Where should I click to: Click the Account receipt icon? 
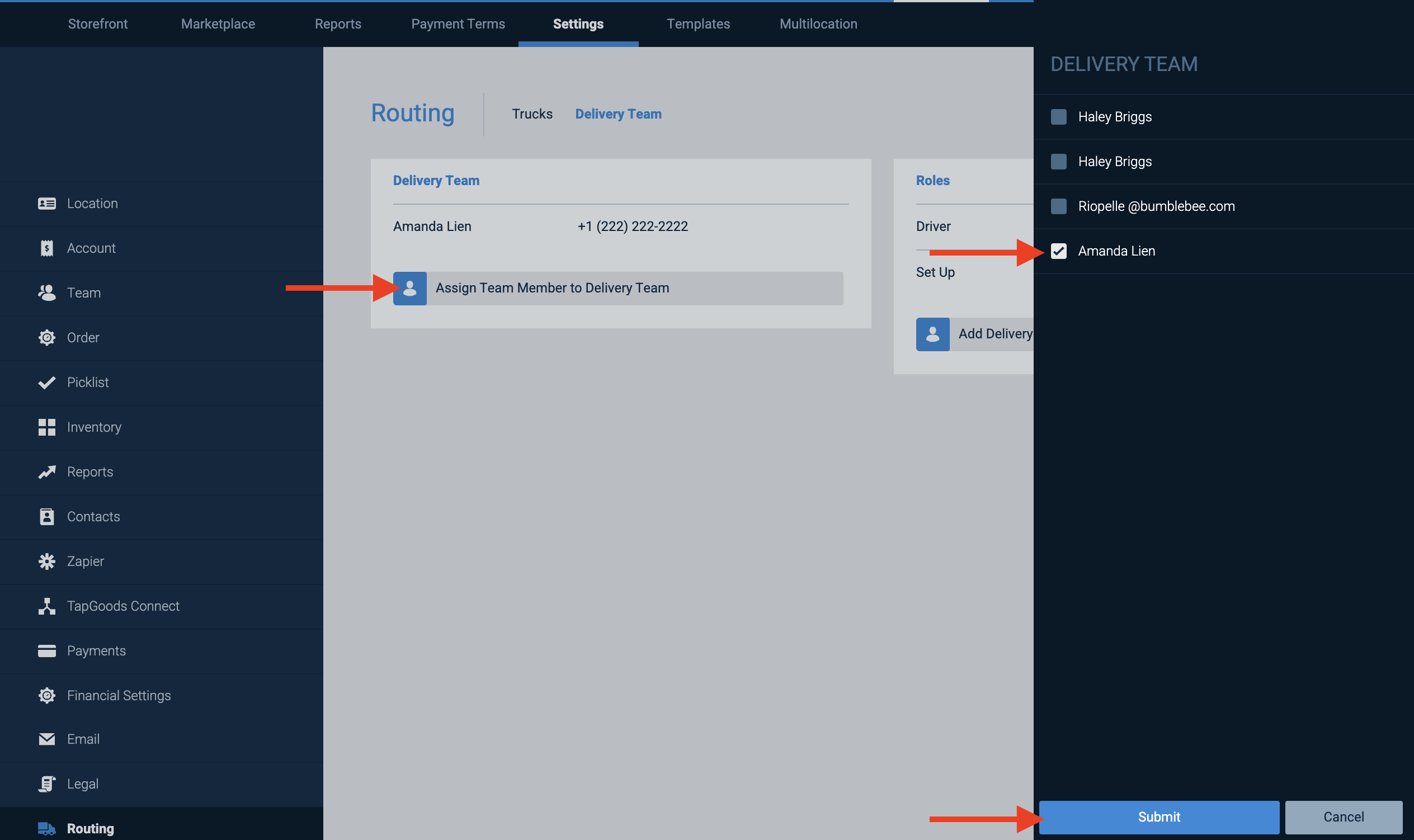coord(46,248)
